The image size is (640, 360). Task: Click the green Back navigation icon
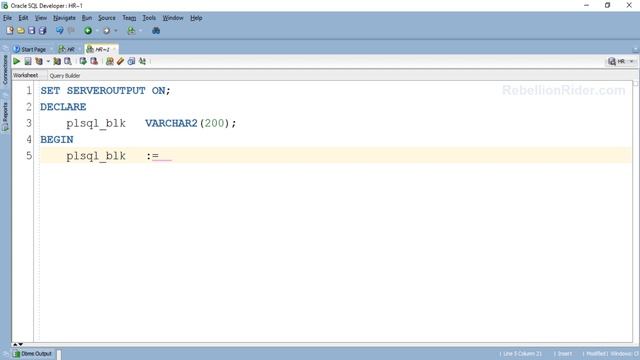(x=88, y=31)
